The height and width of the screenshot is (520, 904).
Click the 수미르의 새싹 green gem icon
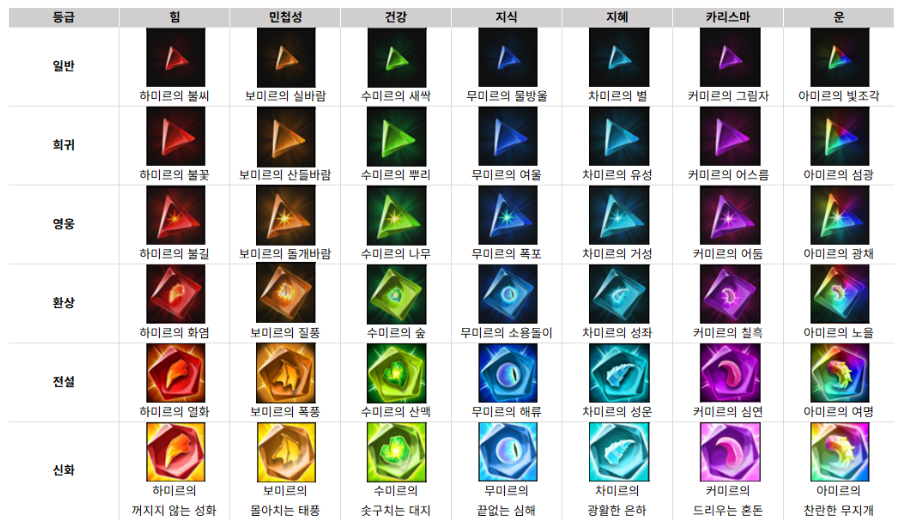coord(397,58)
